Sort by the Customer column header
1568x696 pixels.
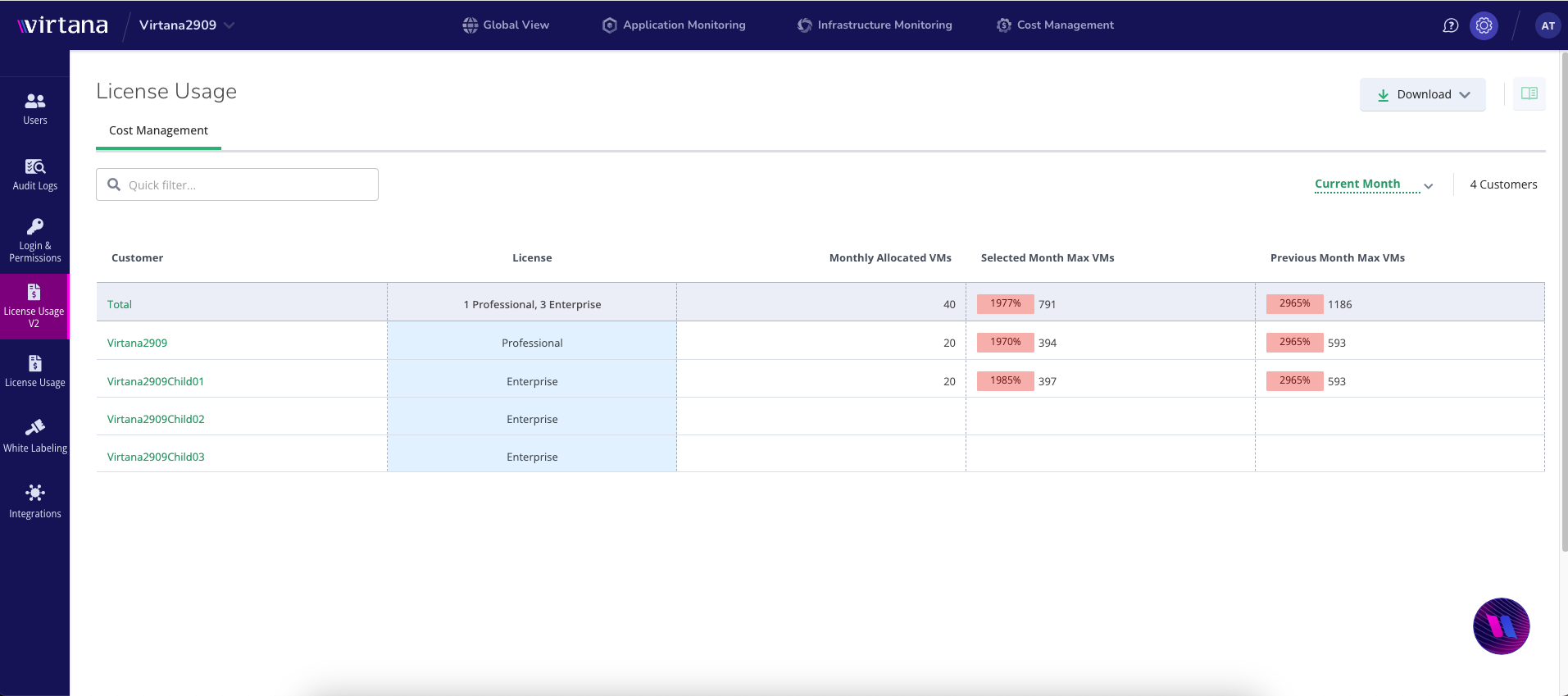137,257
